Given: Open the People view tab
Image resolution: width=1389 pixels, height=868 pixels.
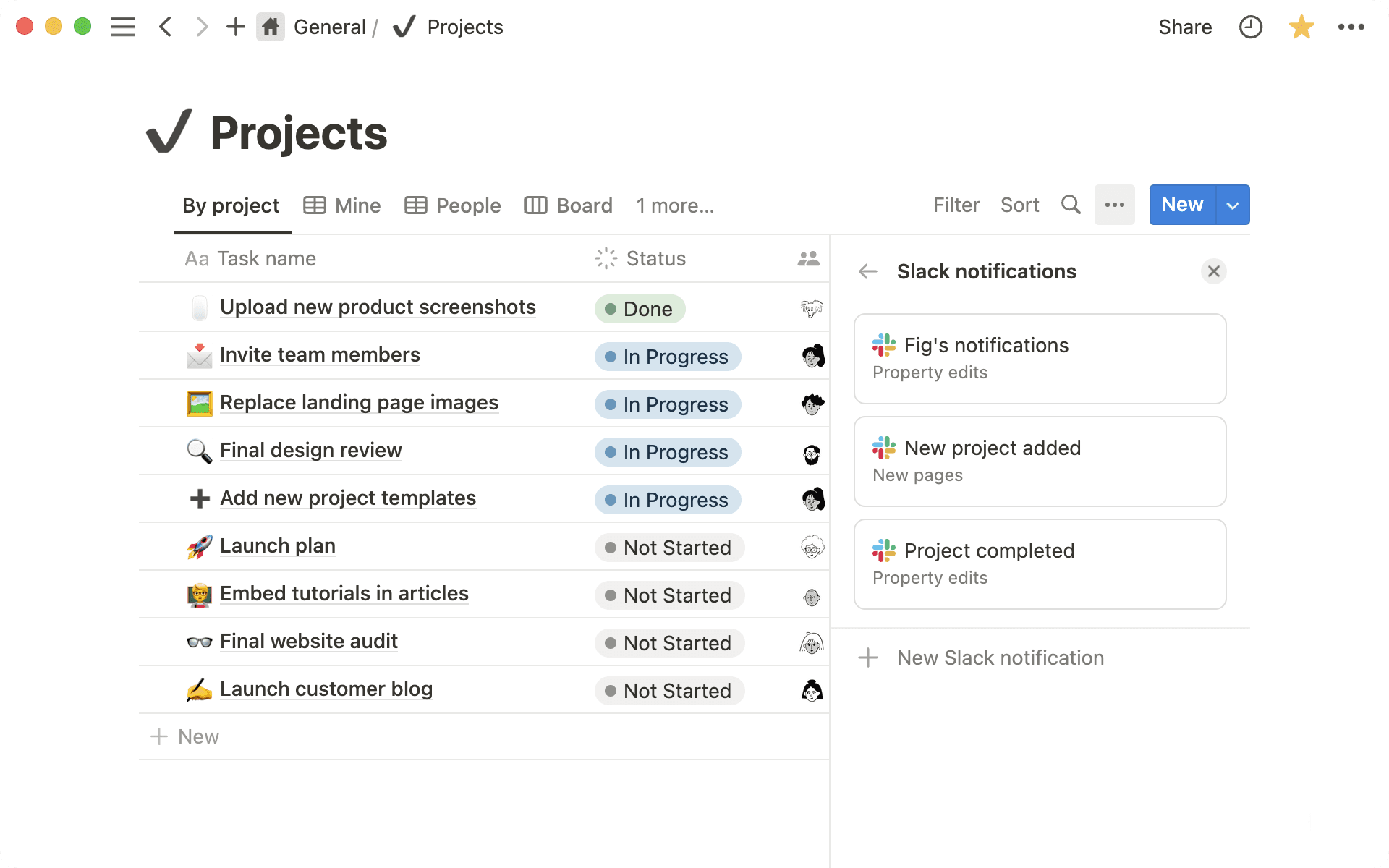Looking at the screenshot, I should coord(452,205).
